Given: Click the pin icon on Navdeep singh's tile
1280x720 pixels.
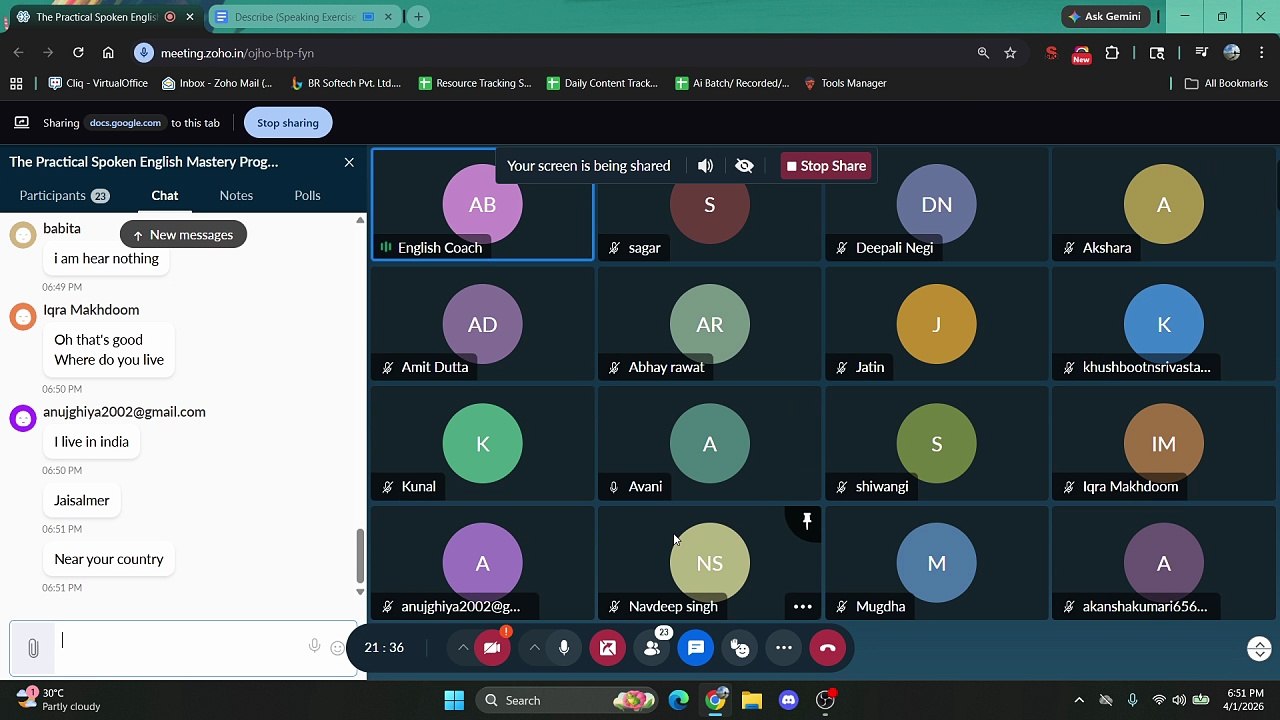Looking at the screenshot, I should point(807,521).
